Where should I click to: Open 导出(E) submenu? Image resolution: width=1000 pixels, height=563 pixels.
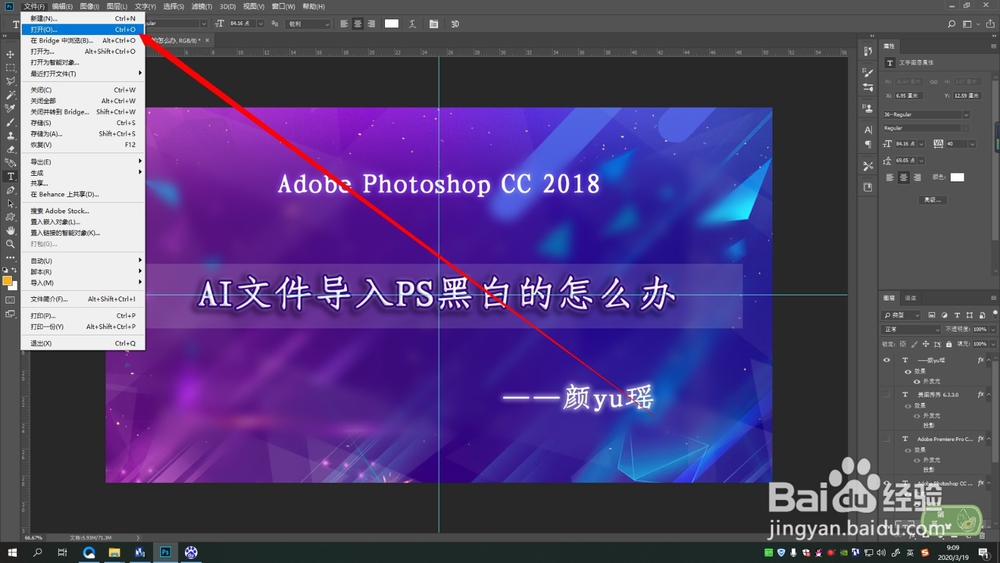83,162
